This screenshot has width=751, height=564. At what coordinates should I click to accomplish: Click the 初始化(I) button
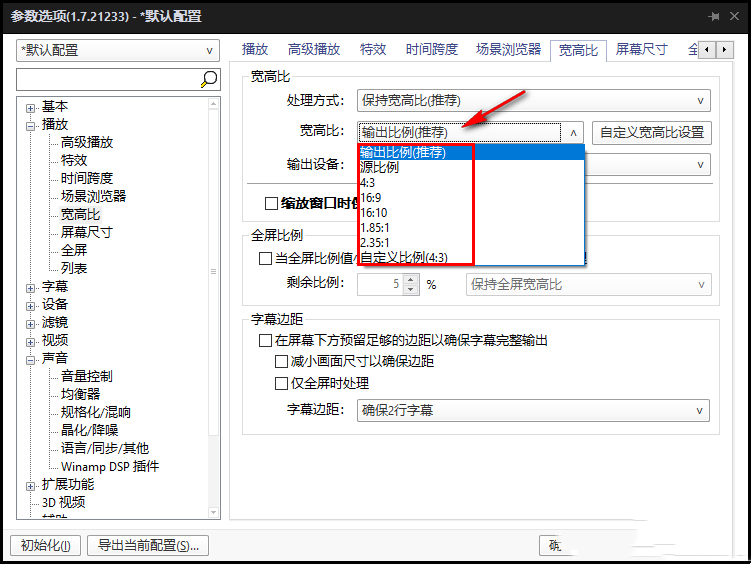coord(46,545)
